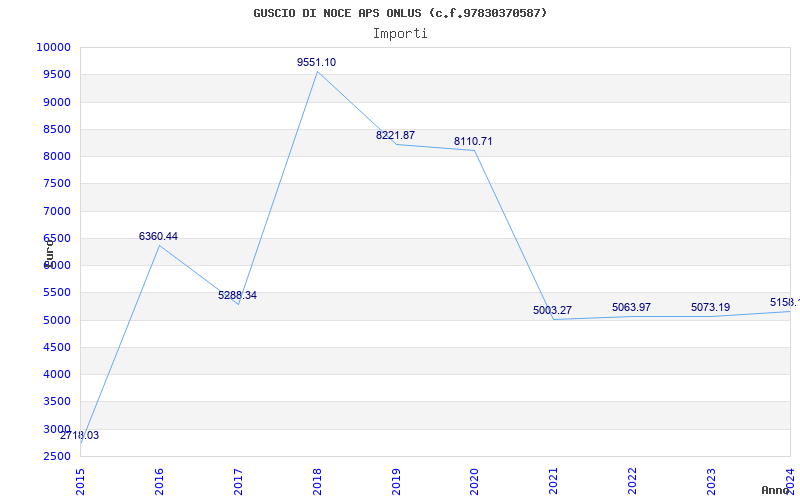Click the 9000 y-axis tick label
The height and width of the screenshot is (500, 800).
pyautogui.click(x=56, y=102)
